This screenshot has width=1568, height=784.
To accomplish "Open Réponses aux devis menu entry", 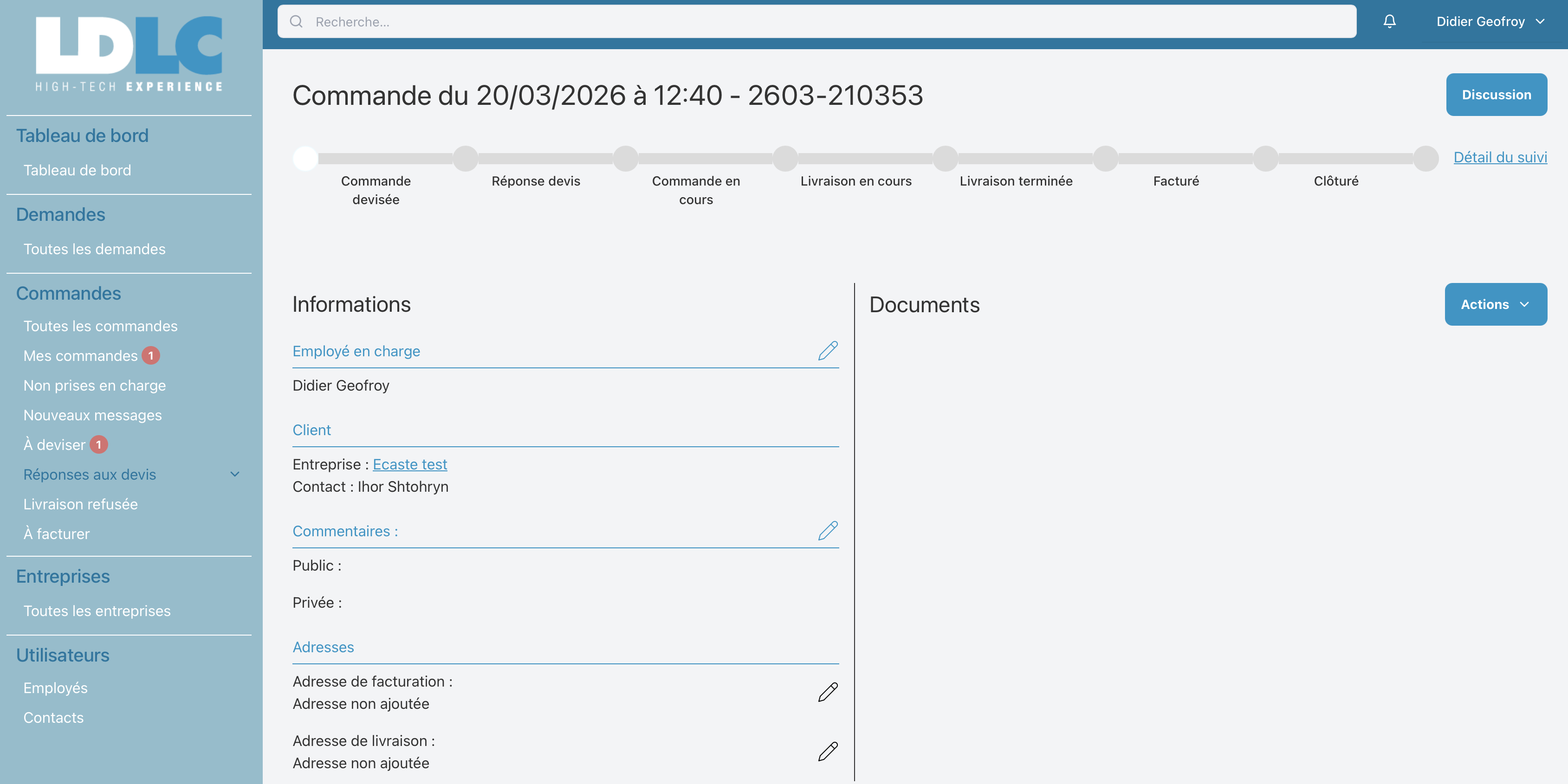I will click(90, 475).
